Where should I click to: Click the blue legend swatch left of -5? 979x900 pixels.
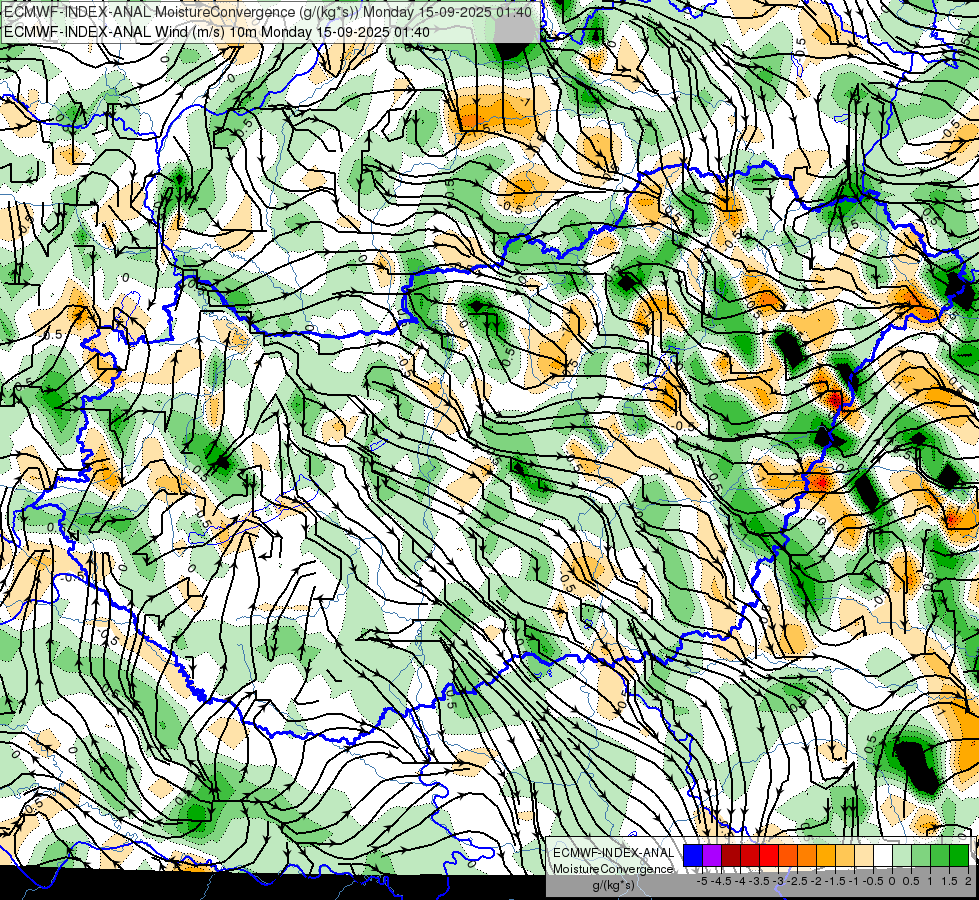point(693,856)
